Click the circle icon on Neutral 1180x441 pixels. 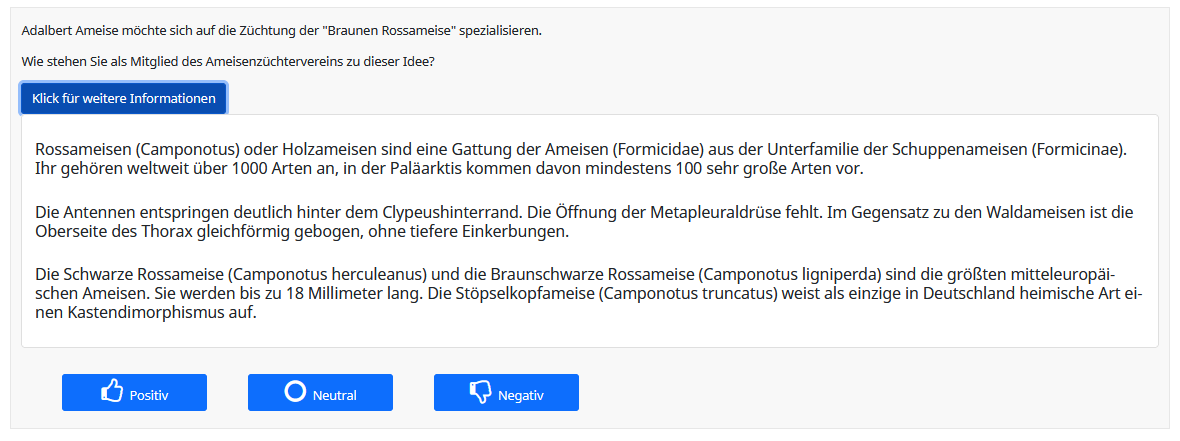click(295, 391)
